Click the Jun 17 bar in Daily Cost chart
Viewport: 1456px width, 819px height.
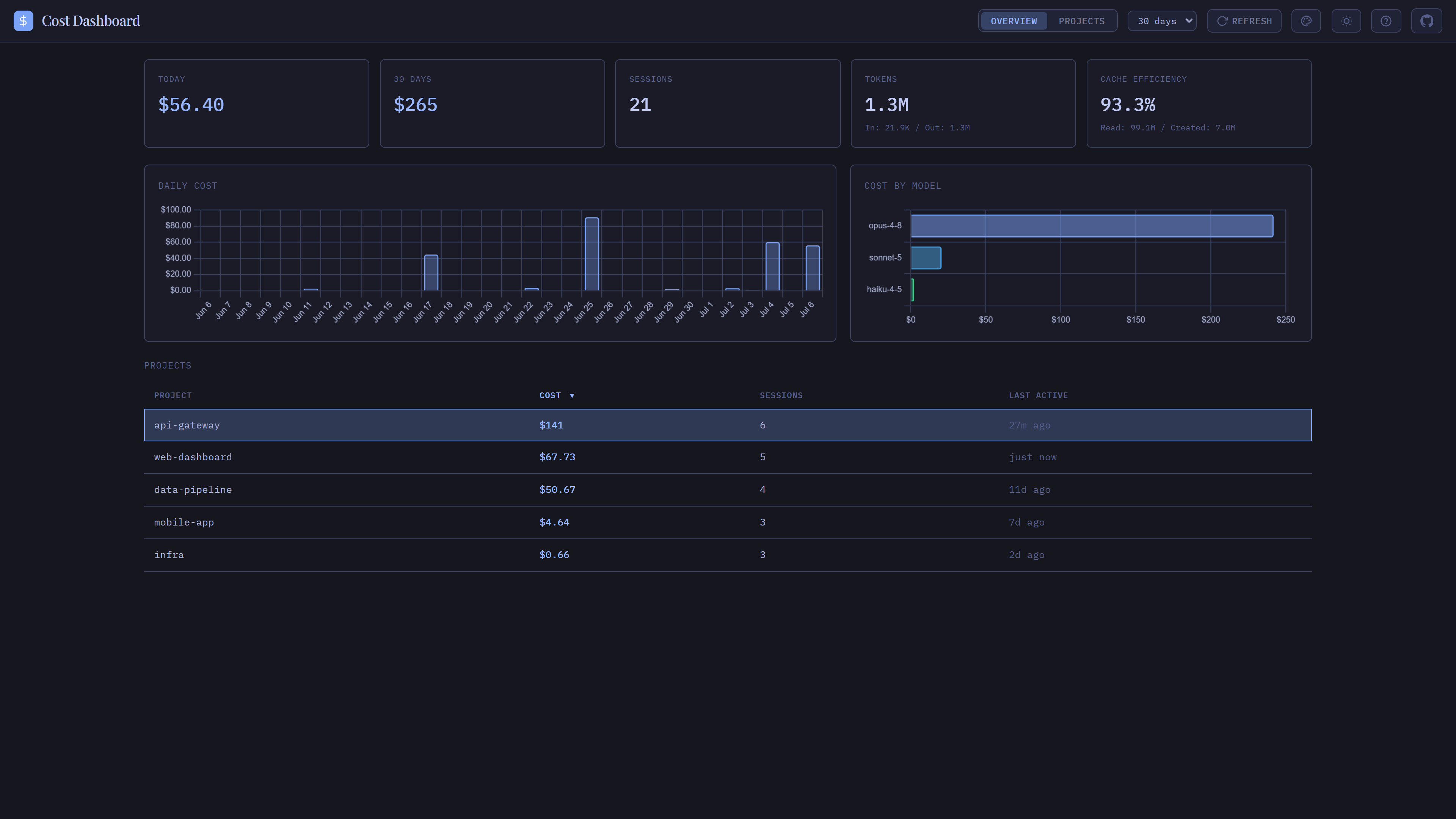(431, 273)
